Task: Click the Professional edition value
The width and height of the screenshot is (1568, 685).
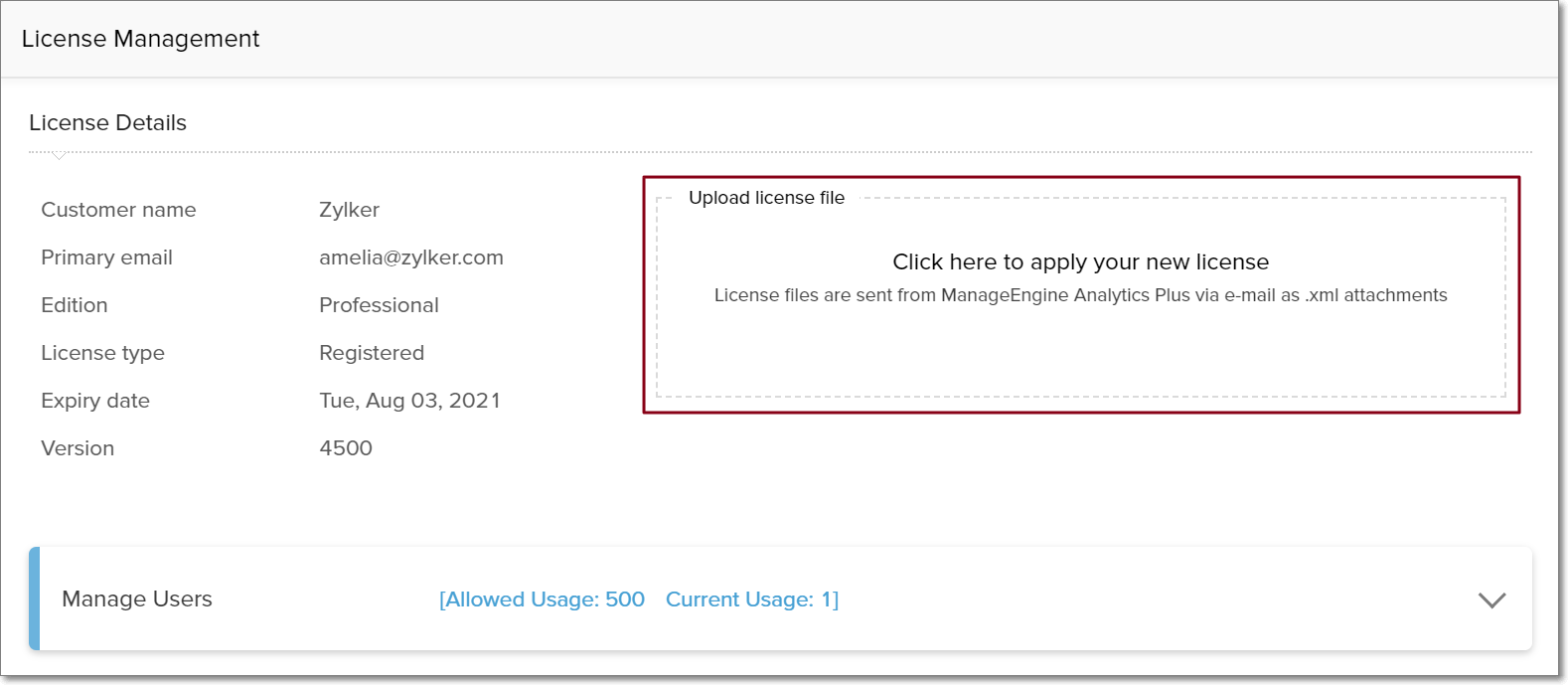Action: coord(379,305)
